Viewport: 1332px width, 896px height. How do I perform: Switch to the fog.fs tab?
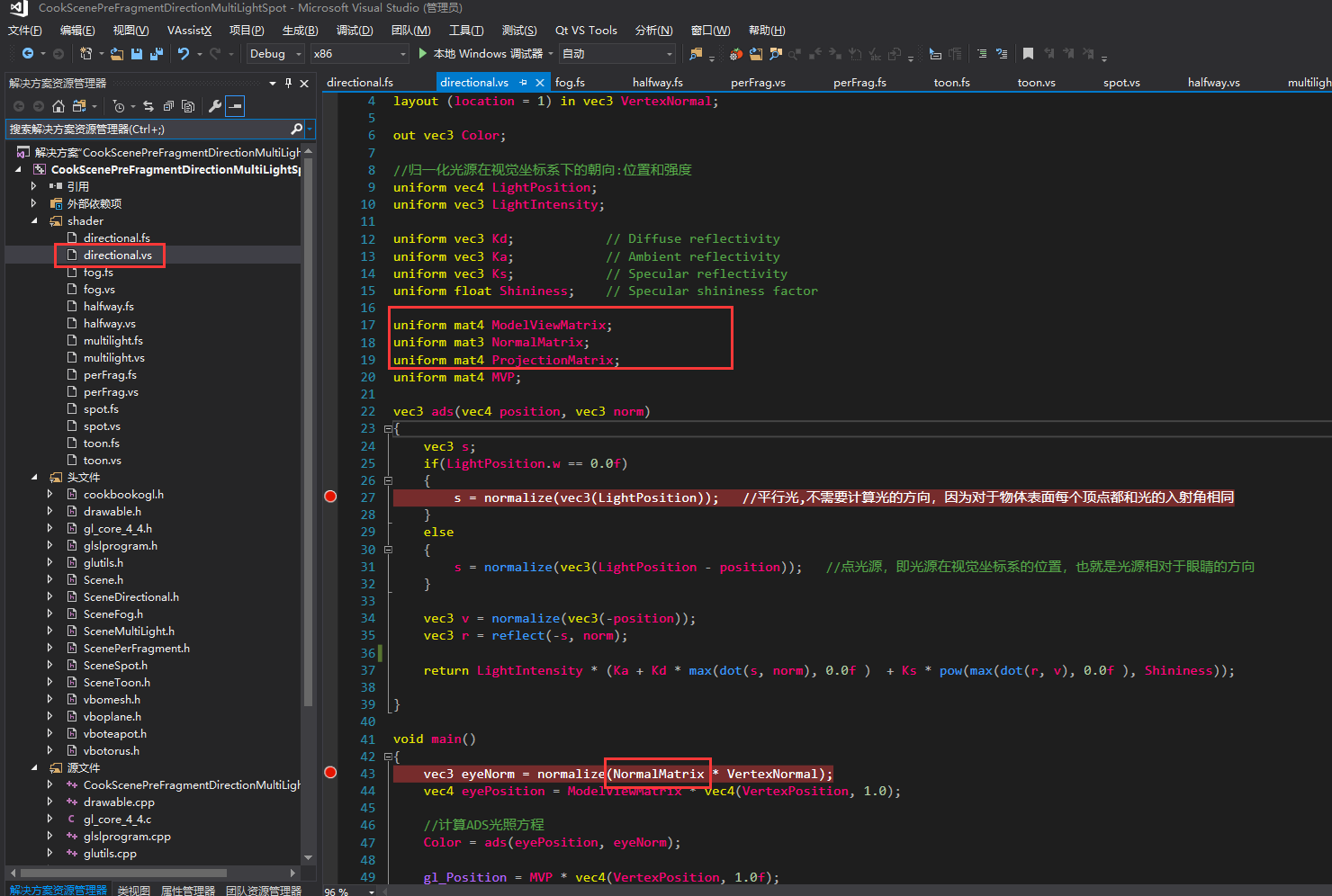[569, 82]
